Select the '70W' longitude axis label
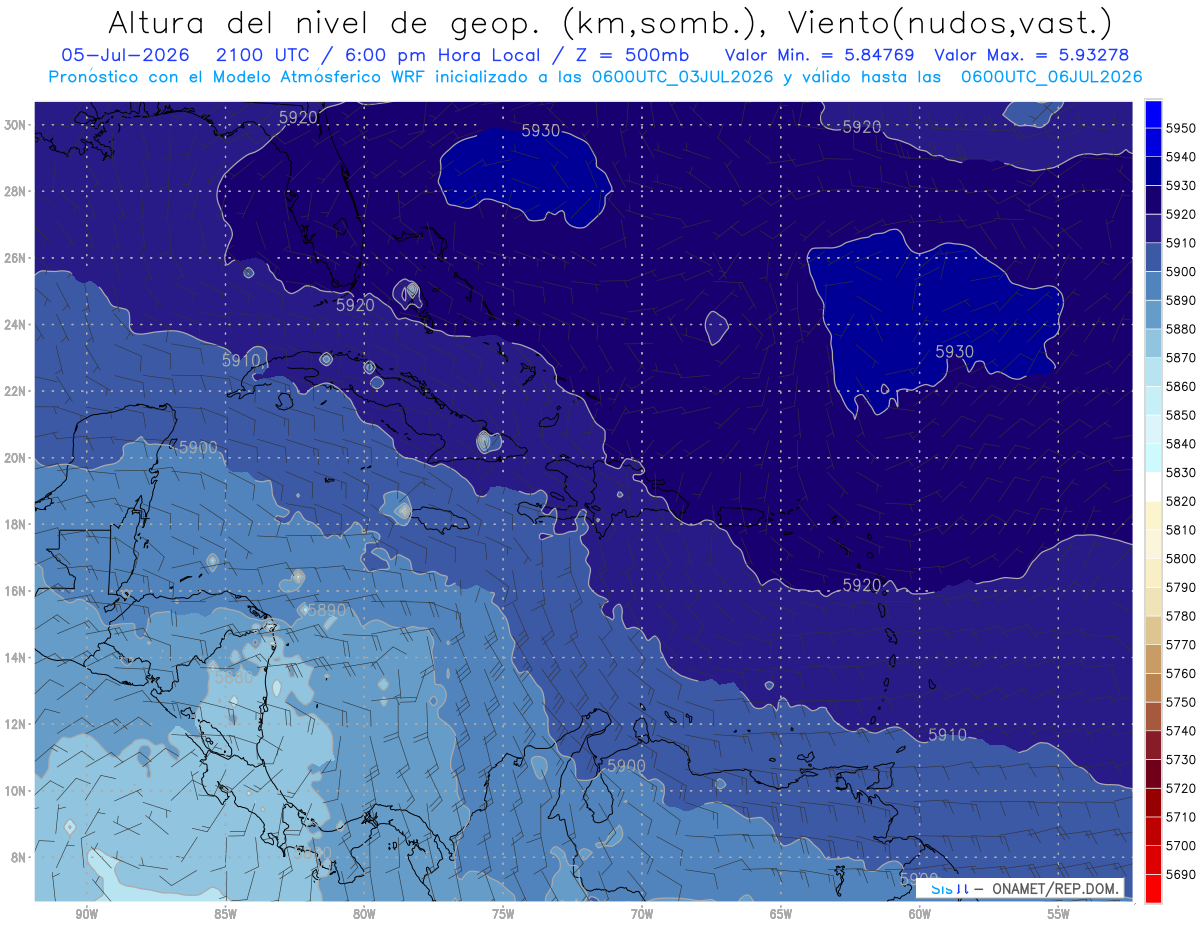The width and height of the screenshot is (1200, 927). 642,914
